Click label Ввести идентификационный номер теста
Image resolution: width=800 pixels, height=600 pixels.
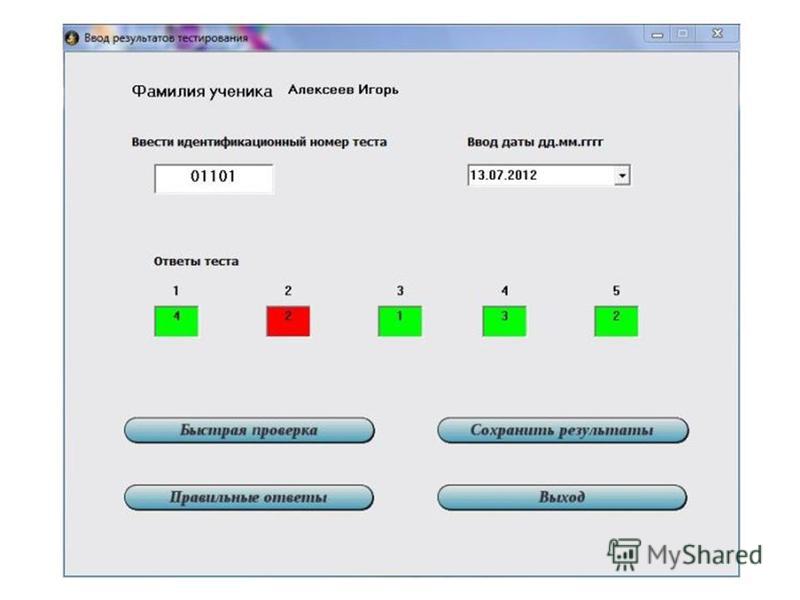259,142
